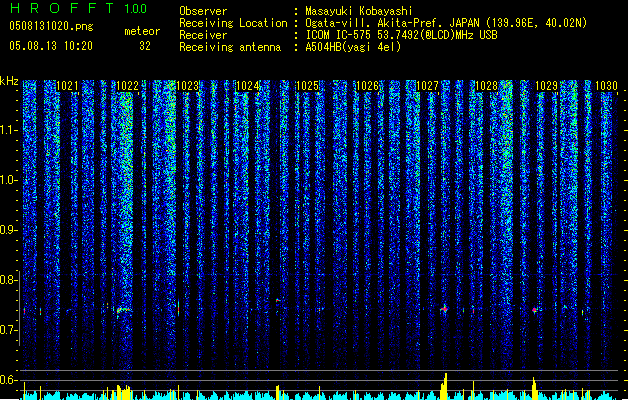This screenshot has width=629, height=400.
Task: Click the meteor count label
Action: 142,31
